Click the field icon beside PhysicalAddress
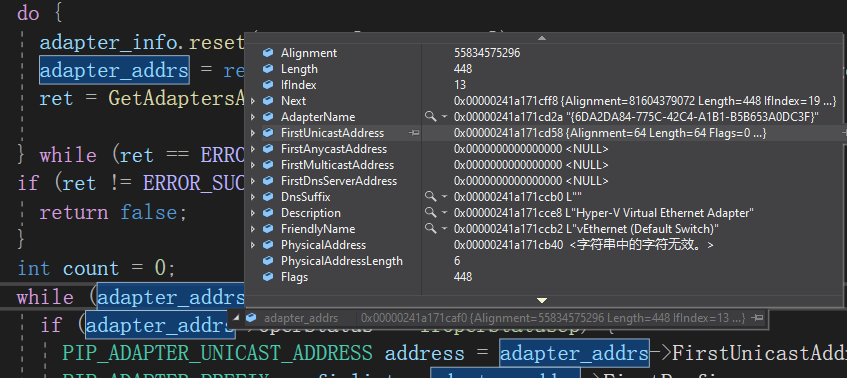The width and height of the screenshot is (847, 378). point(268,245)
